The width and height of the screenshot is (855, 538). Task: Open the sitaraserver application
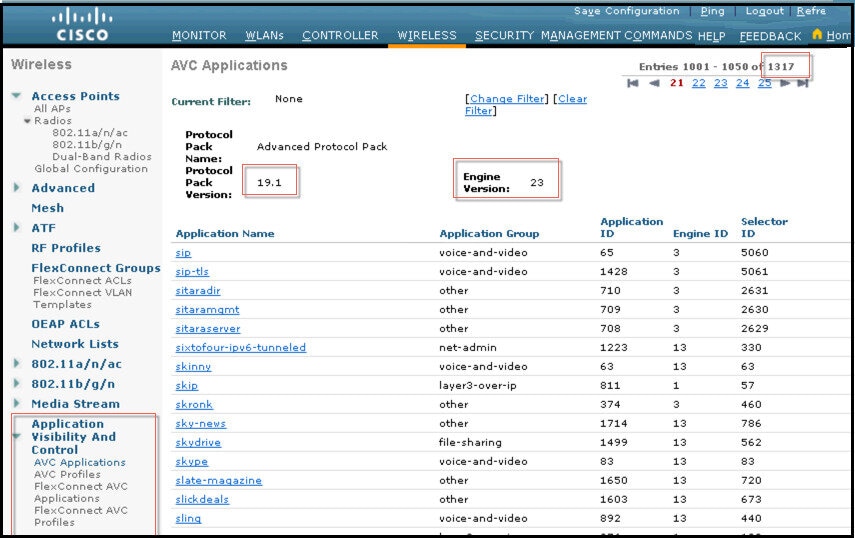(x=208, y=329)
